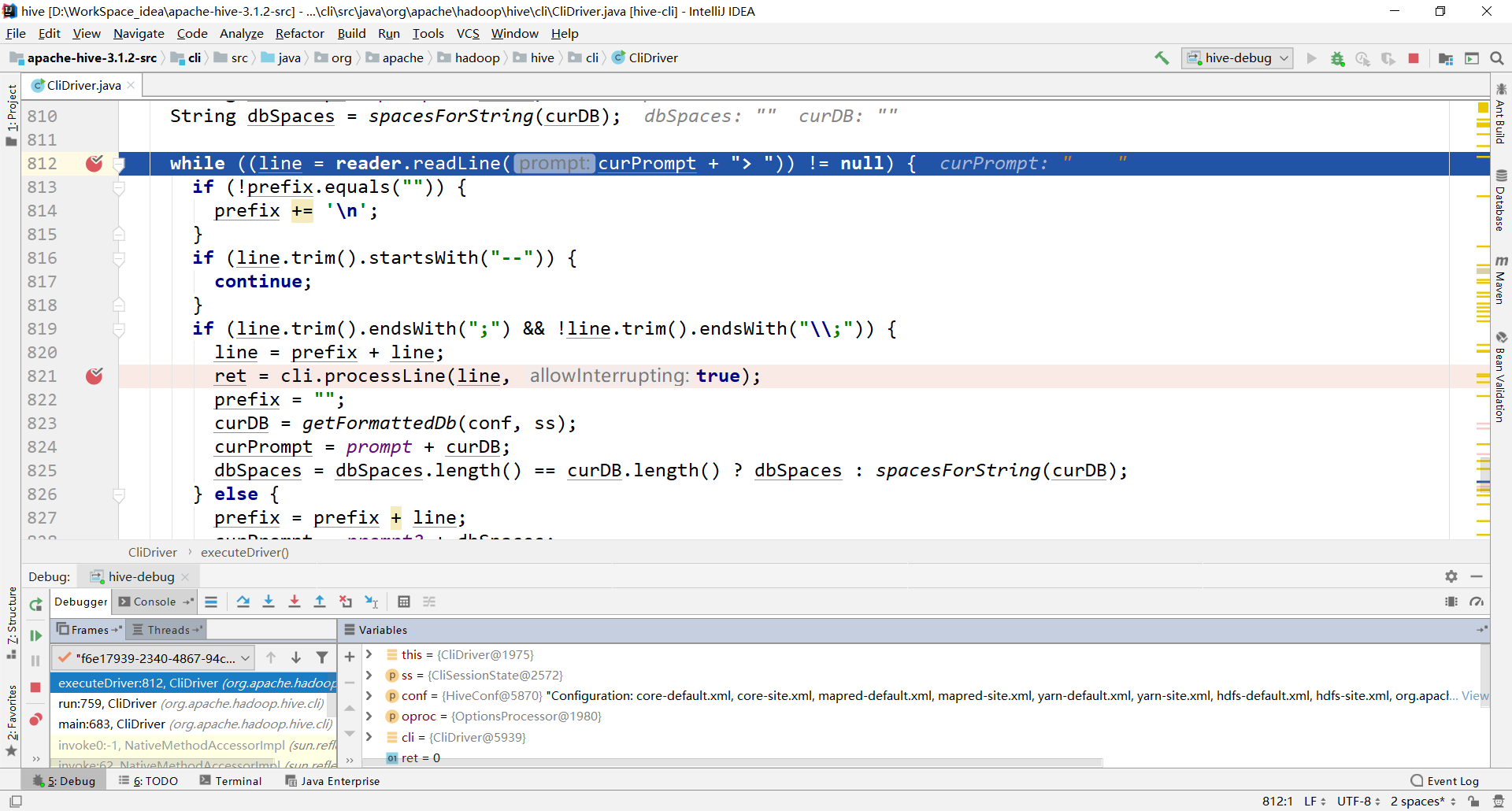The height and width of the screenshot is (811, 1512).
Task: Toggle the code fold marker at line 826
Action: 119,494
